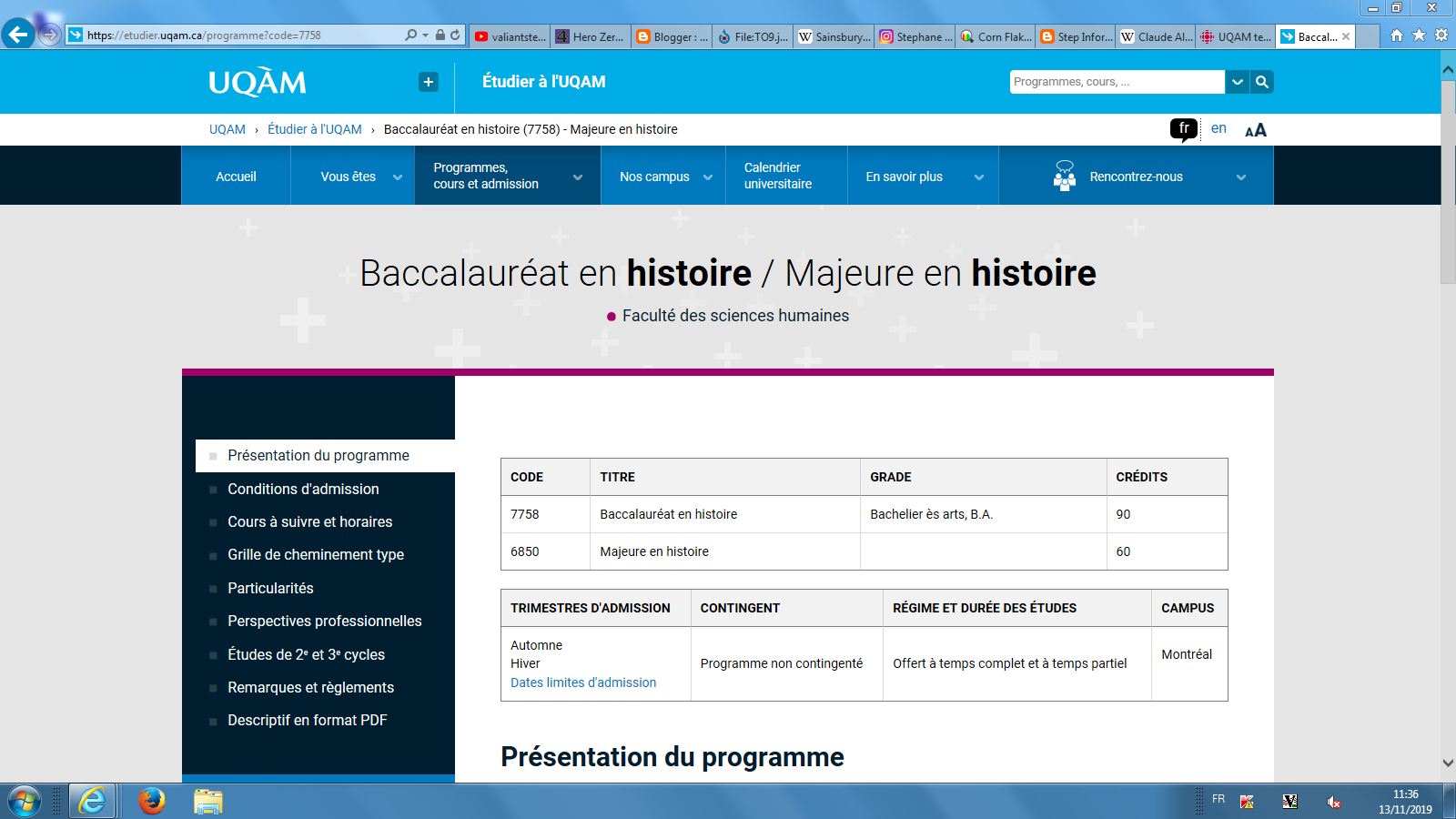Switch to the Hero Zer... tab
Image resolution: width=1456 pixels, height=819 pixels.
coord(591,36)
